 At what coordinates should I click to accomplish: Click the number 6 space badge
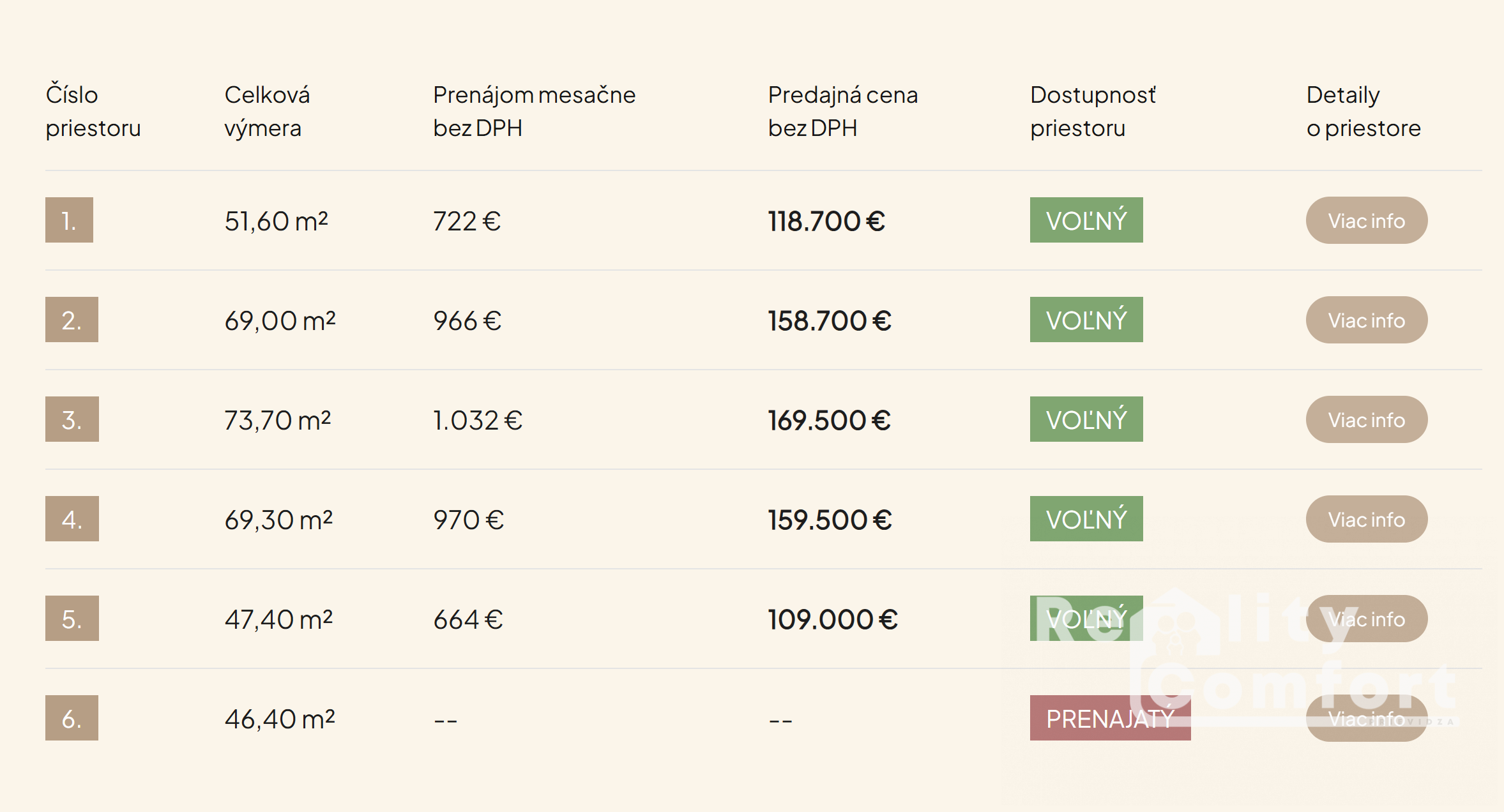pyautogui.click(x=72, y=718)
